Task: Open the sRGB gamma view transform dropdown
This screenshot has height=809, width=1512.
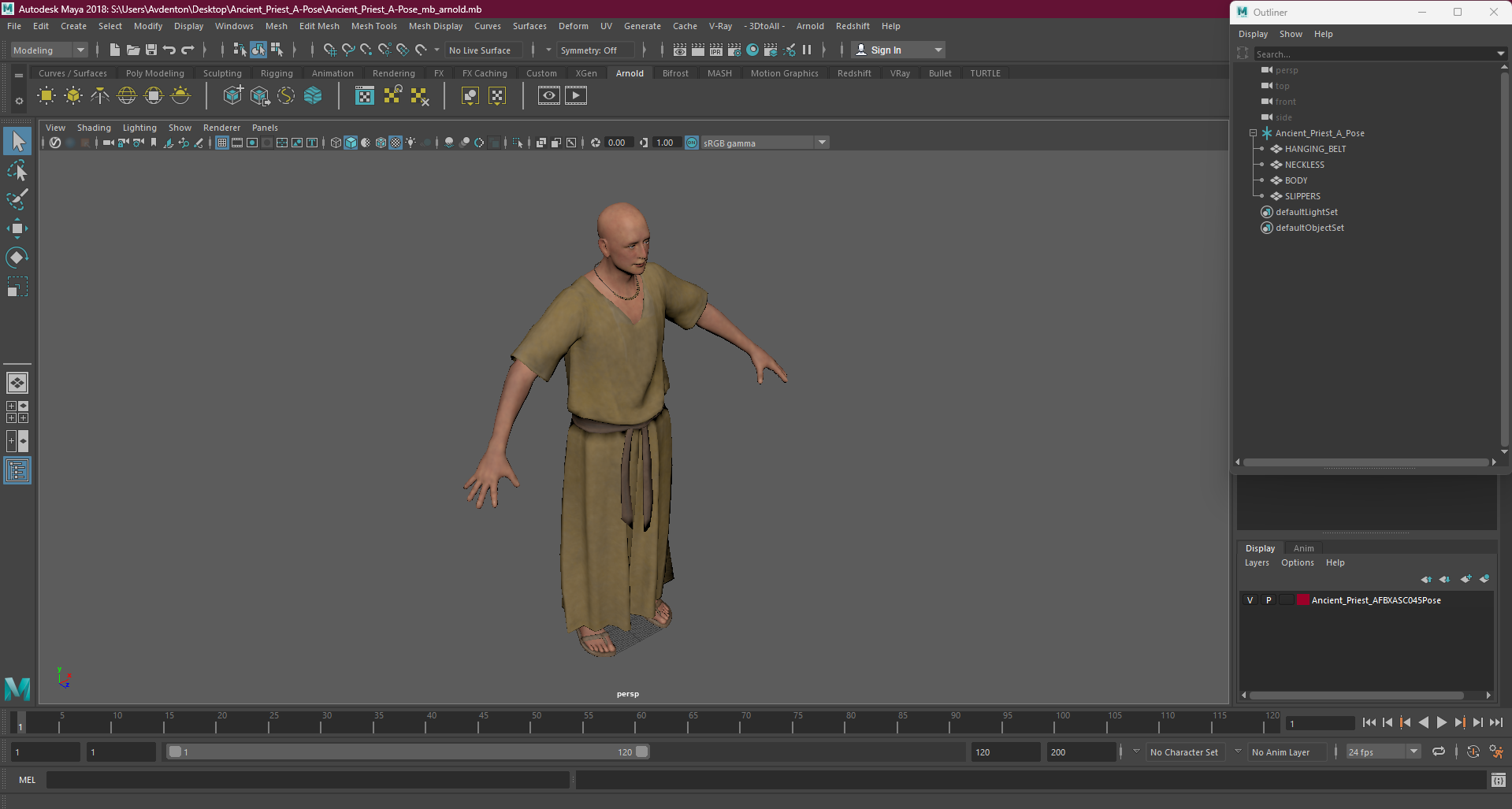Action: 822,143
